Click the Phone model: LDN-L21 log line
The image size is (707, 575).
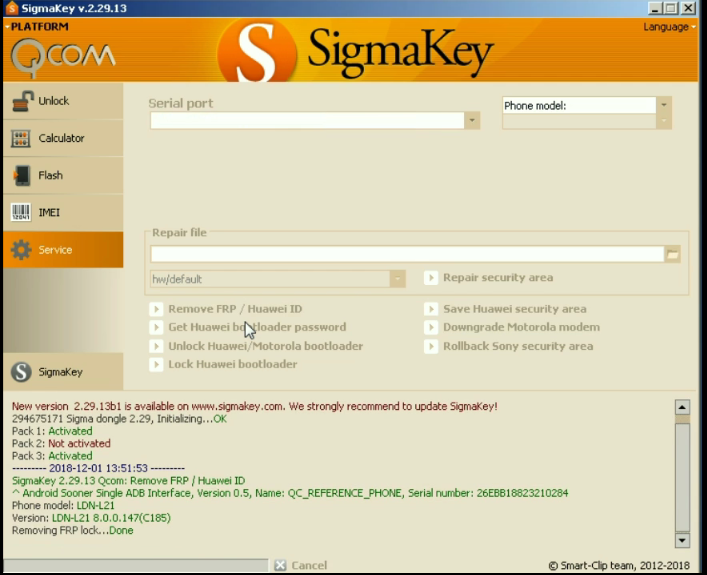(x=63, y=506)
